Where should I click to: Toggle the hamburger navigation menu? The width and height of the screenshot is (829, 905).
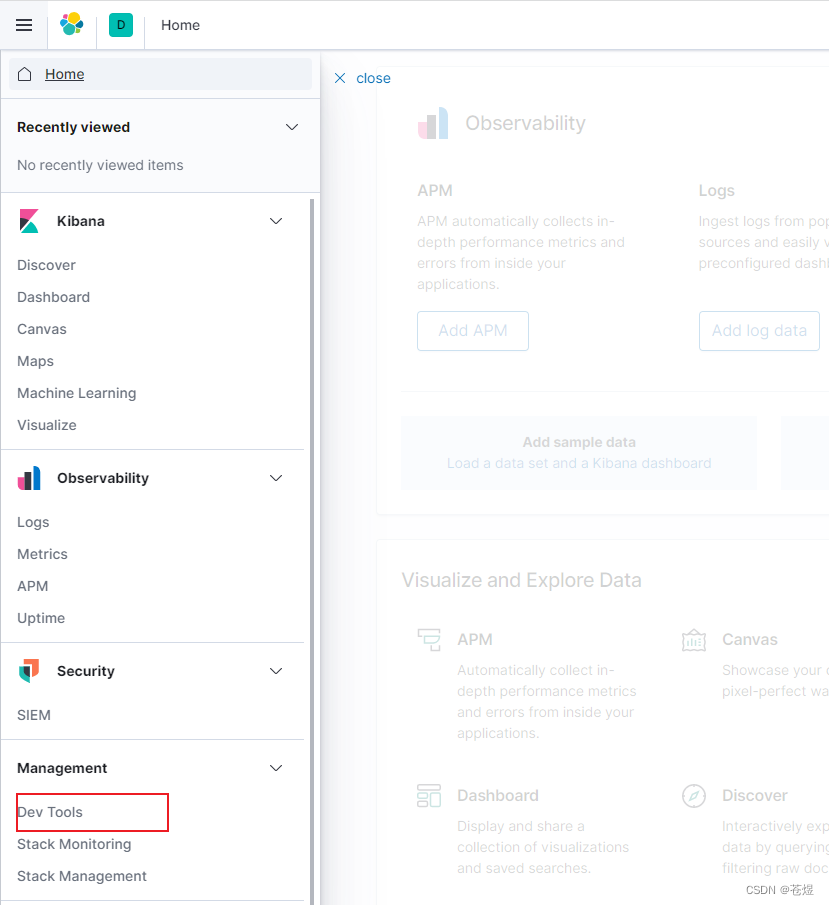pyautogui.click(x=24, y=25)
